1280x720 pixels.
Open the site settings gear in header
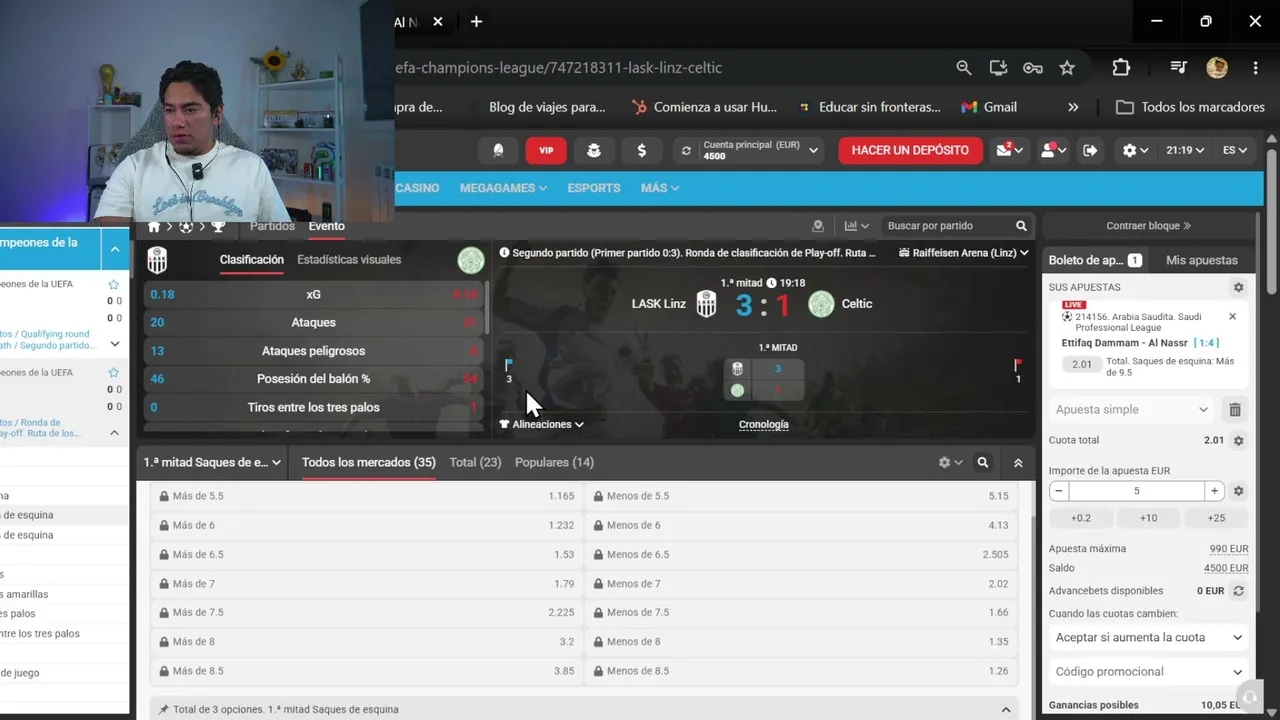coord(1135,150)
